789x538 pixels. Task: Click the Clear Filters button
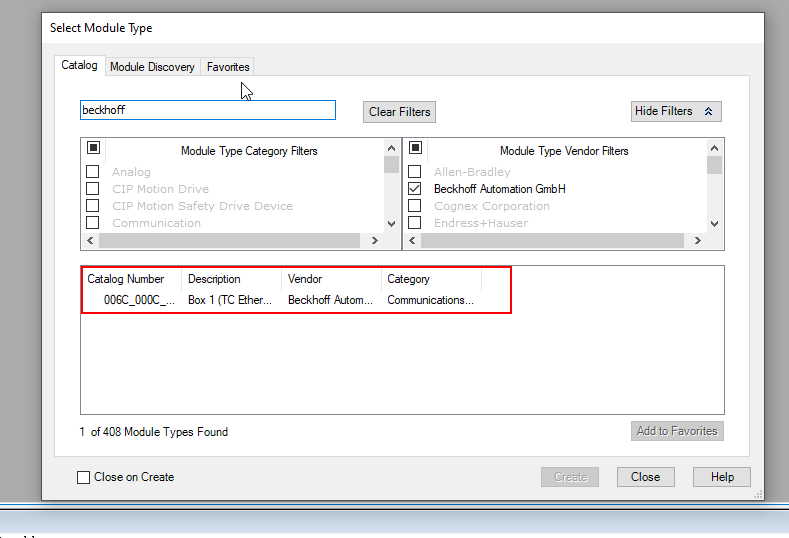(400, 112)
